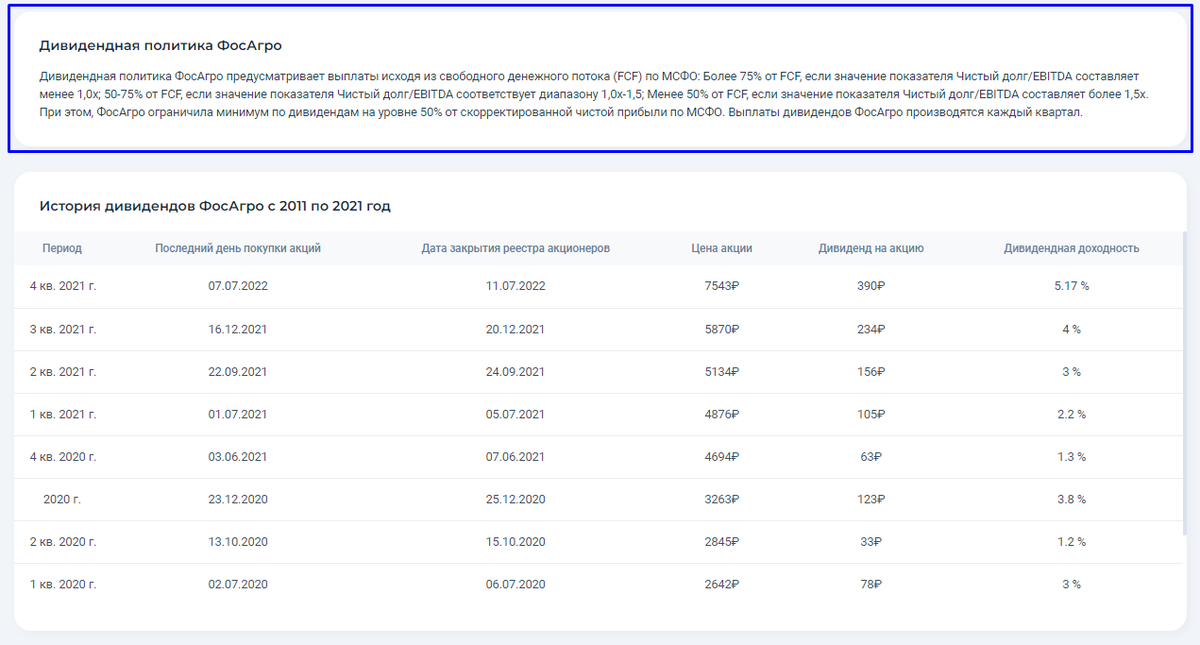Click registry closing date '05.07.2021'
Screen dimensions: 1200x645
click(x=515, y=414)
